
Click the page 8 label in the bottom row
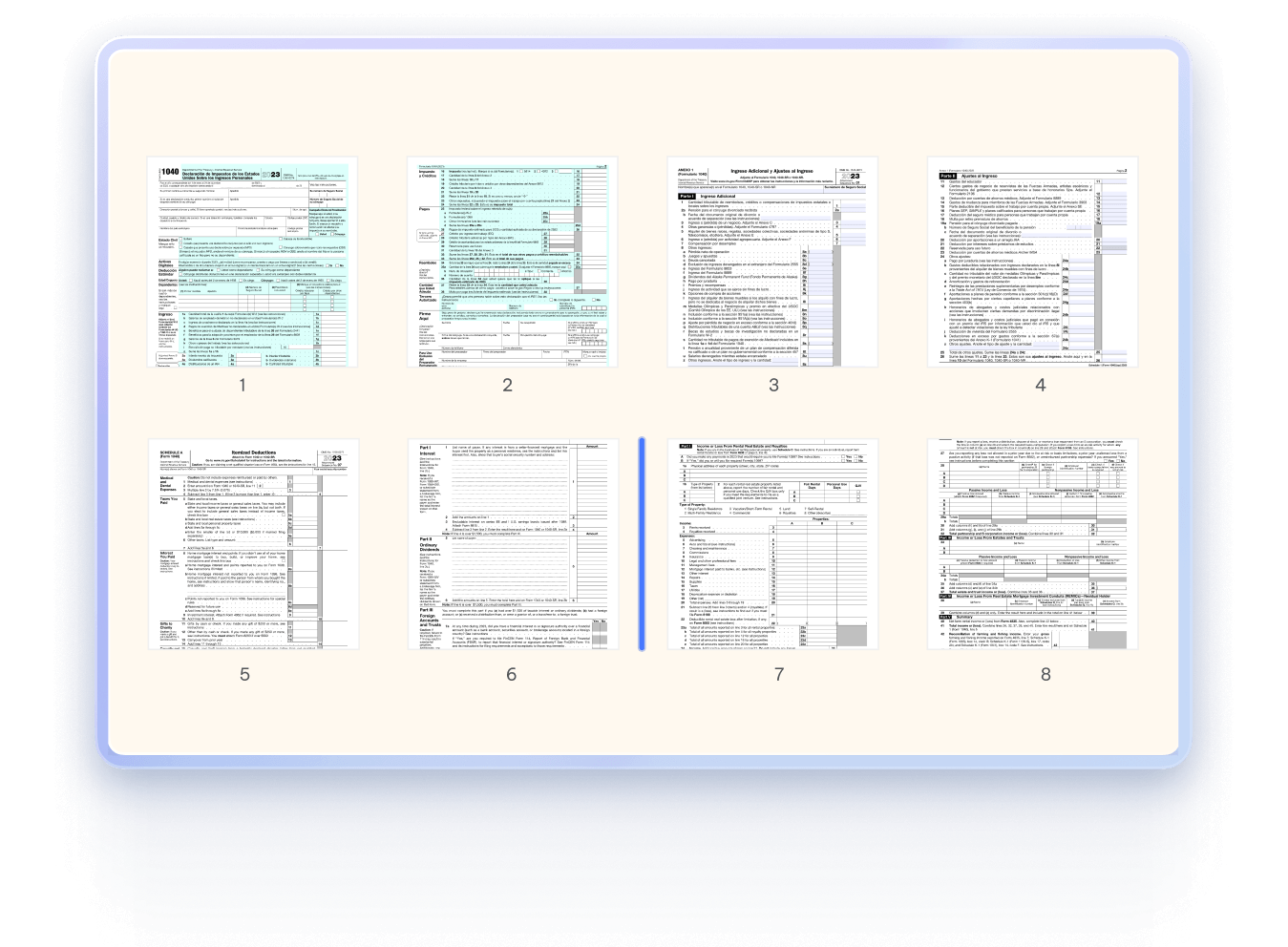1047,674
